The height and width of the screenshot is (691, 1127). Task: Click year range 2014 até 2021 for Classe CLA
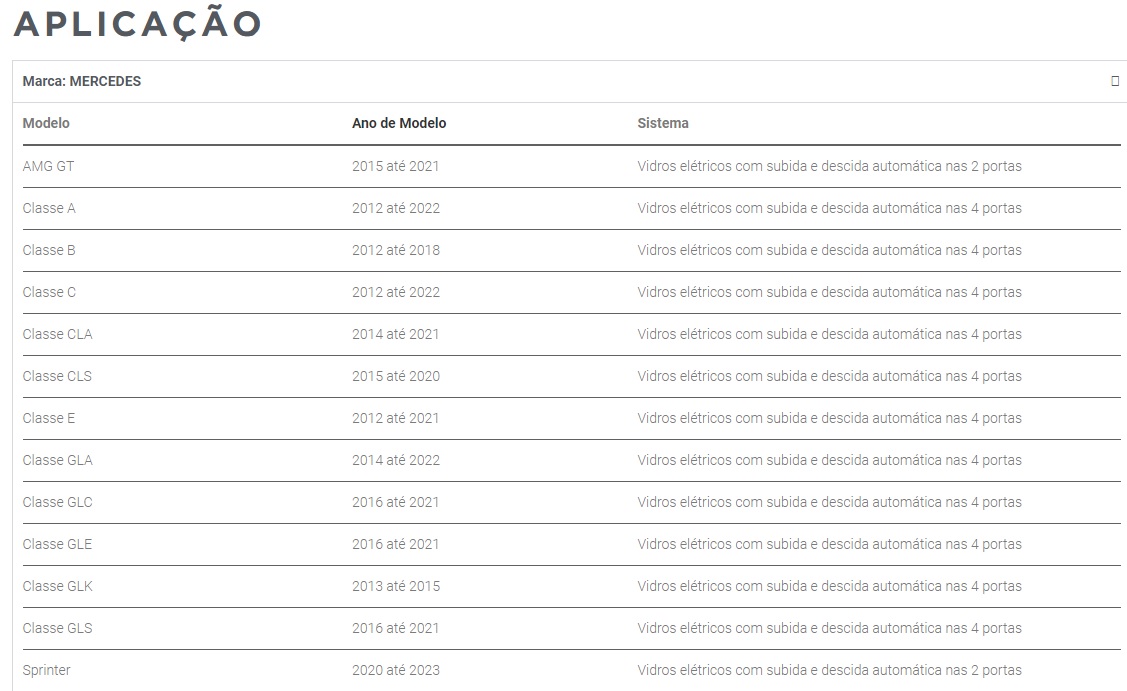(x=395, y=334)
